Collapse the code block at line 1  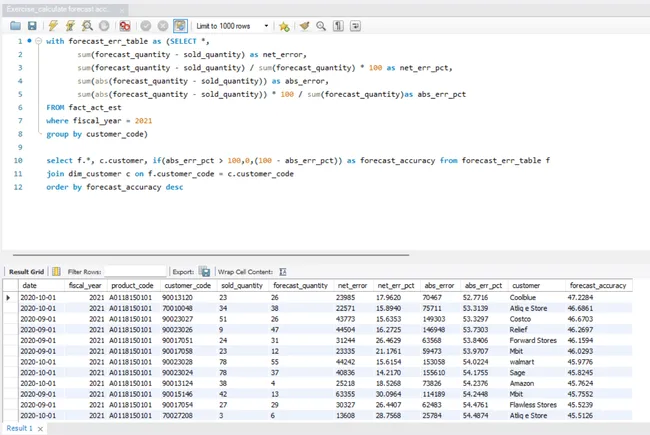click(x=39, y=41)
